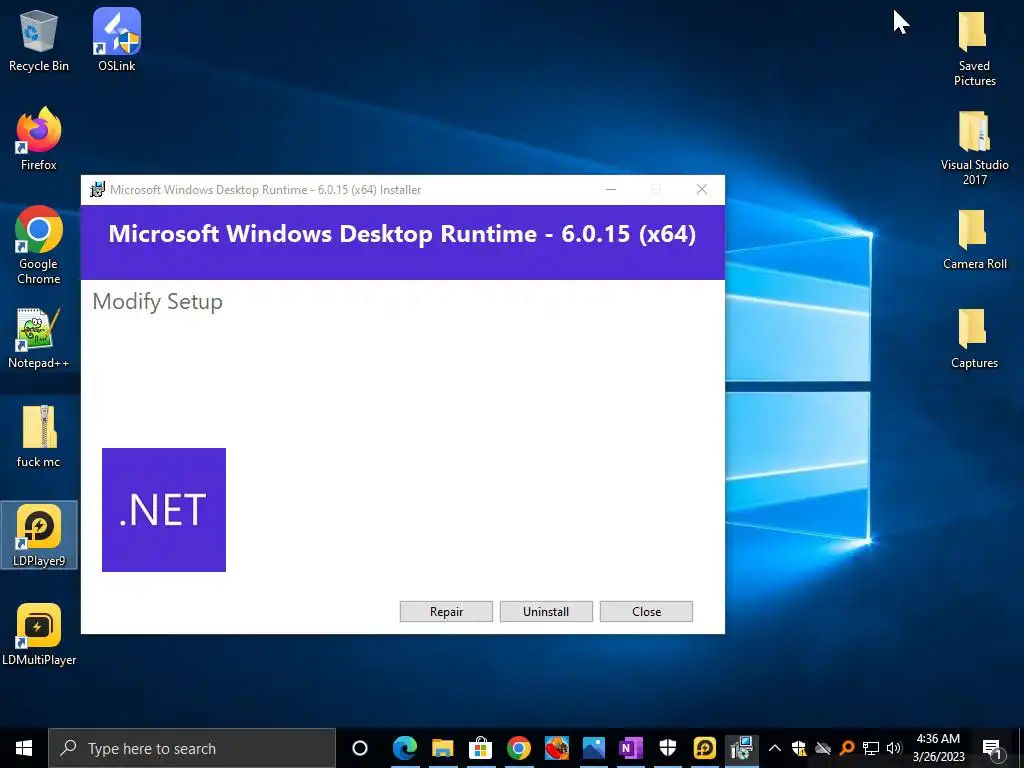Click the orange magnifier tray icon
This screenshot has height=768, width=1024.
[x=847, y=748]
